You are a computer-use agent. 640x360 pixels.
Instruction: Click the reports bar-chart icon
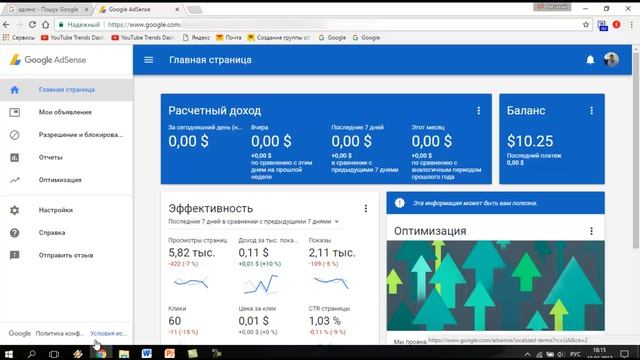(x=15, y=157)
